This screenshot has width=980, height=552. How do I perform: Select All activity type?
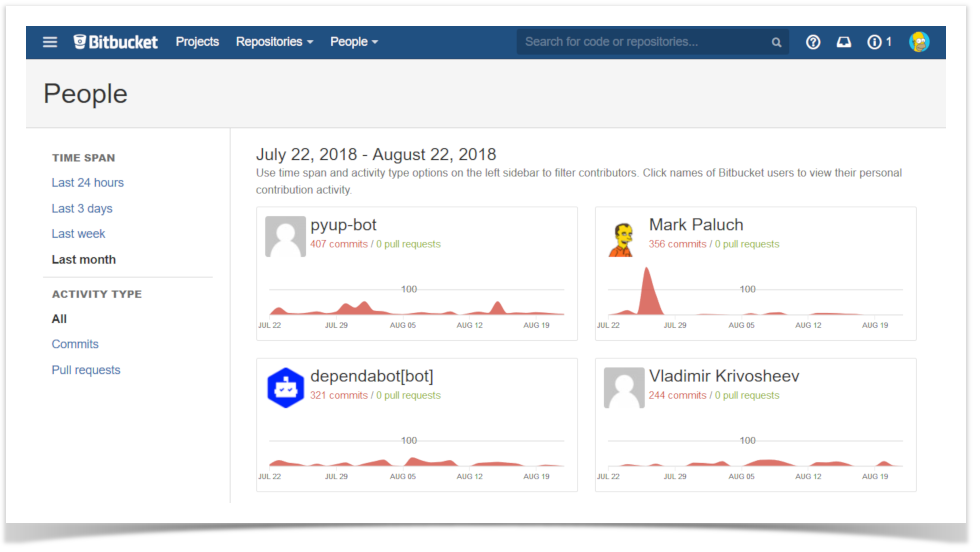pyautogui.click(x=59, y=319)
